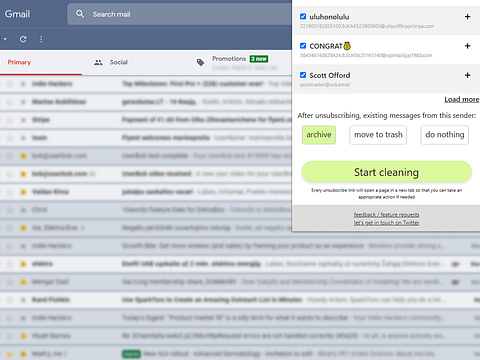480x360 pixels.
Task: Choose the do nothing option
Action: 445,135
